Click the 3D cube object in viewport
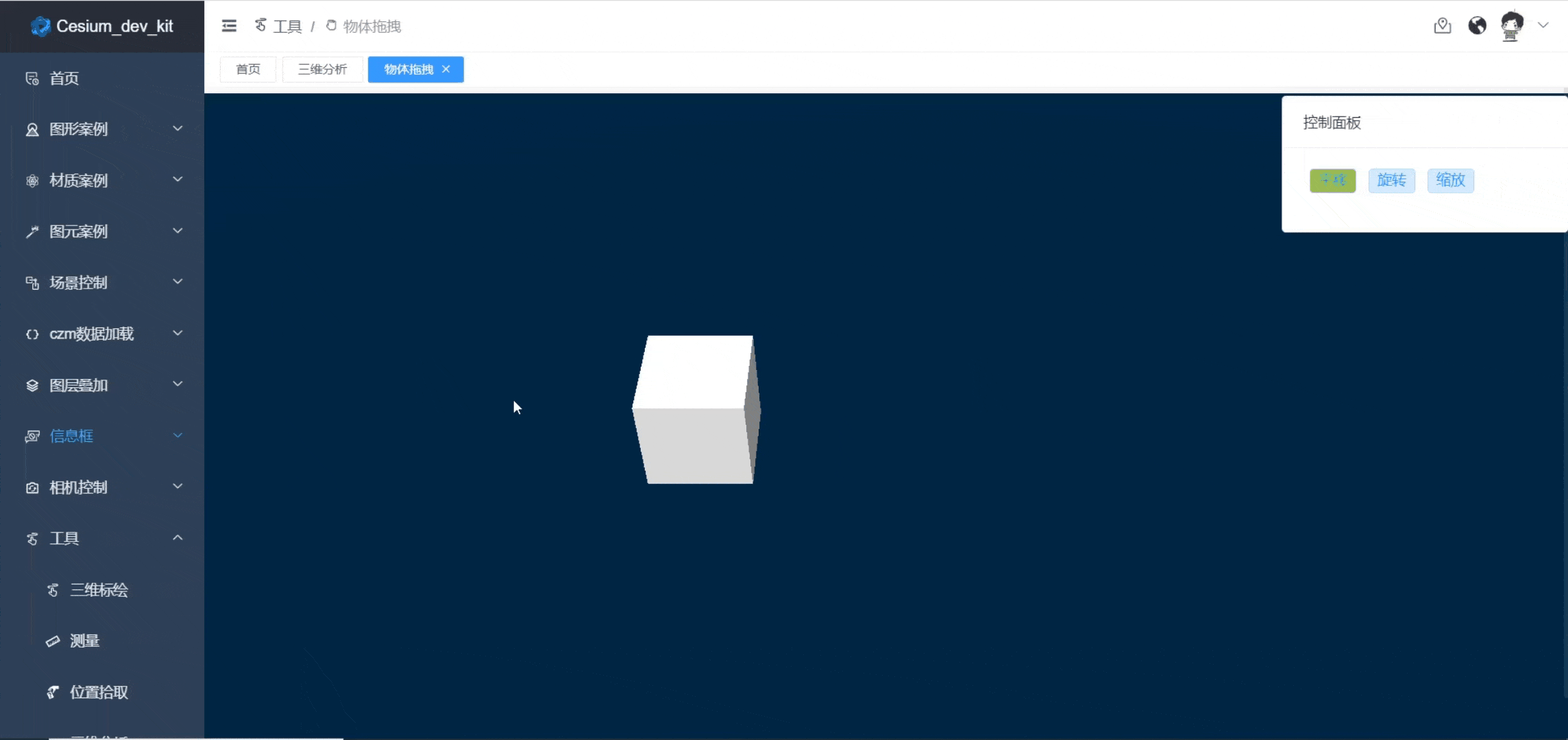 click(x=698, y=410)
